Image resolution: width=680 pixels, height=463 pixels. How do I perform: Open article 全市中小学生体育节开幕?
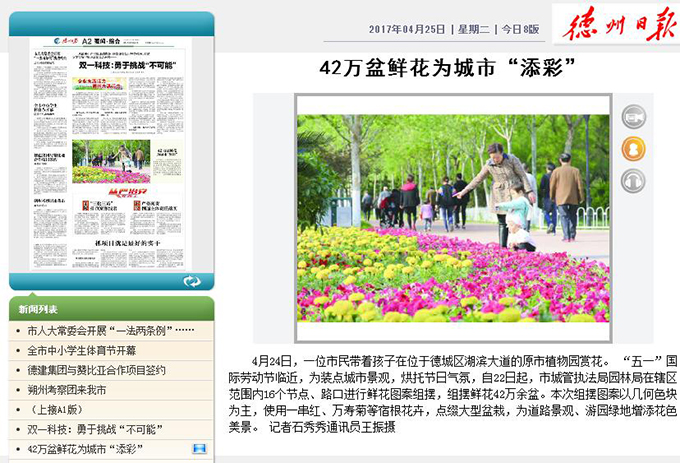pyautogui.click(x=82, y=351)
